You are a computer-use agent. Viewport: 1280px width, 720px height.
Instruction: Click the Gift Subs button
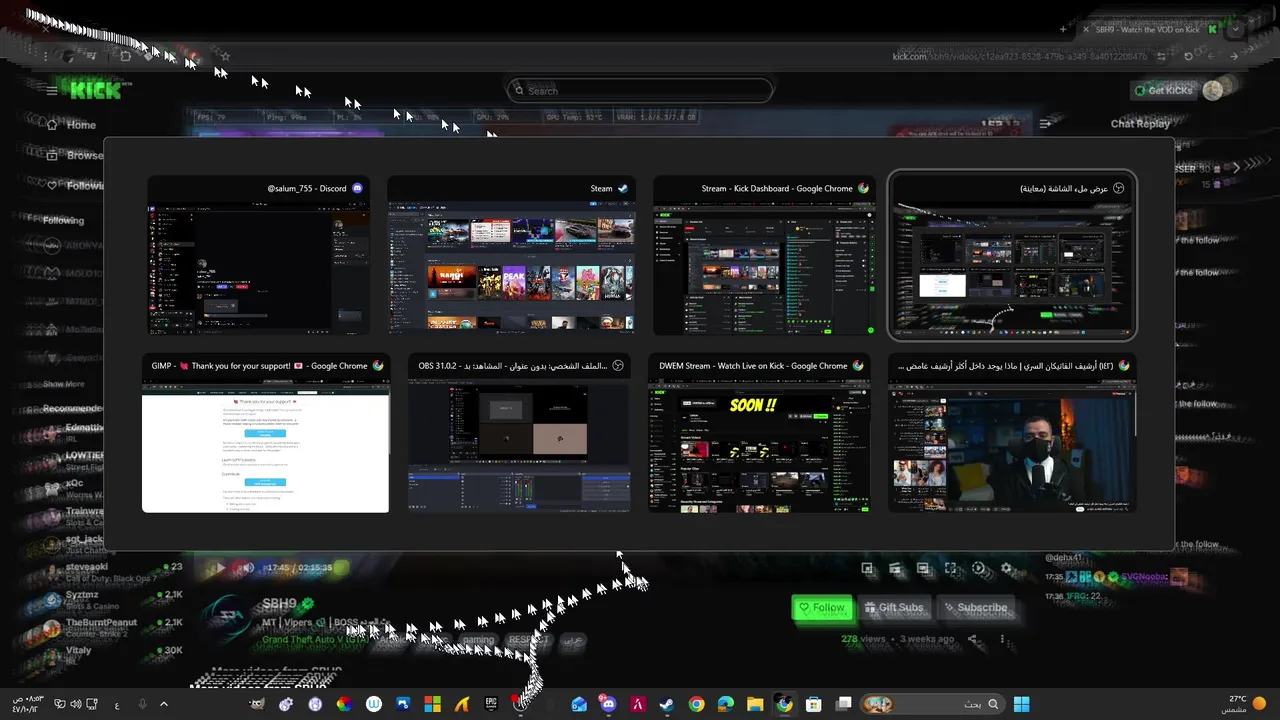point(894,607)
